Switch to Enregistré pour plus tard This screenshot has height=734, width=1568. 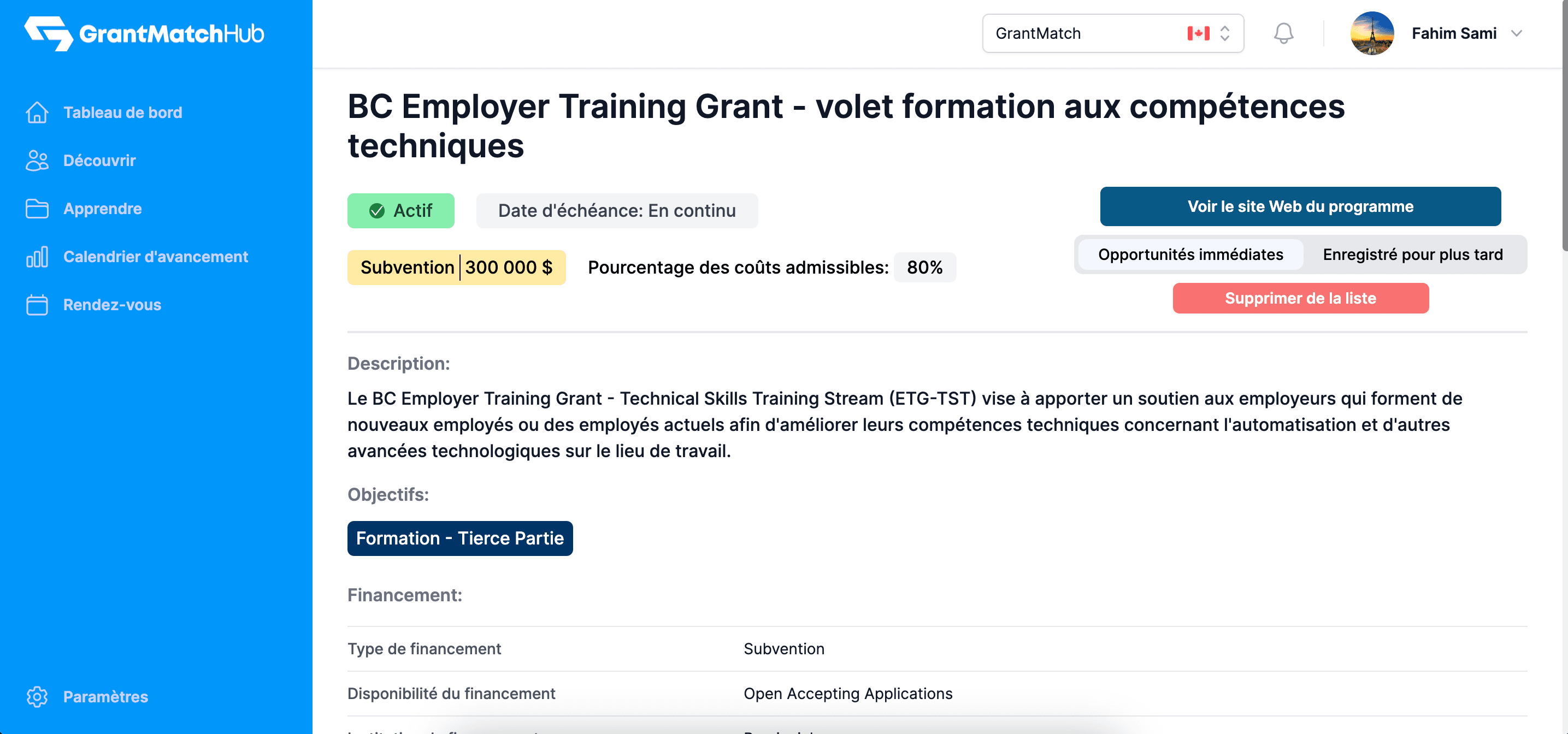tap(1412, 254)
